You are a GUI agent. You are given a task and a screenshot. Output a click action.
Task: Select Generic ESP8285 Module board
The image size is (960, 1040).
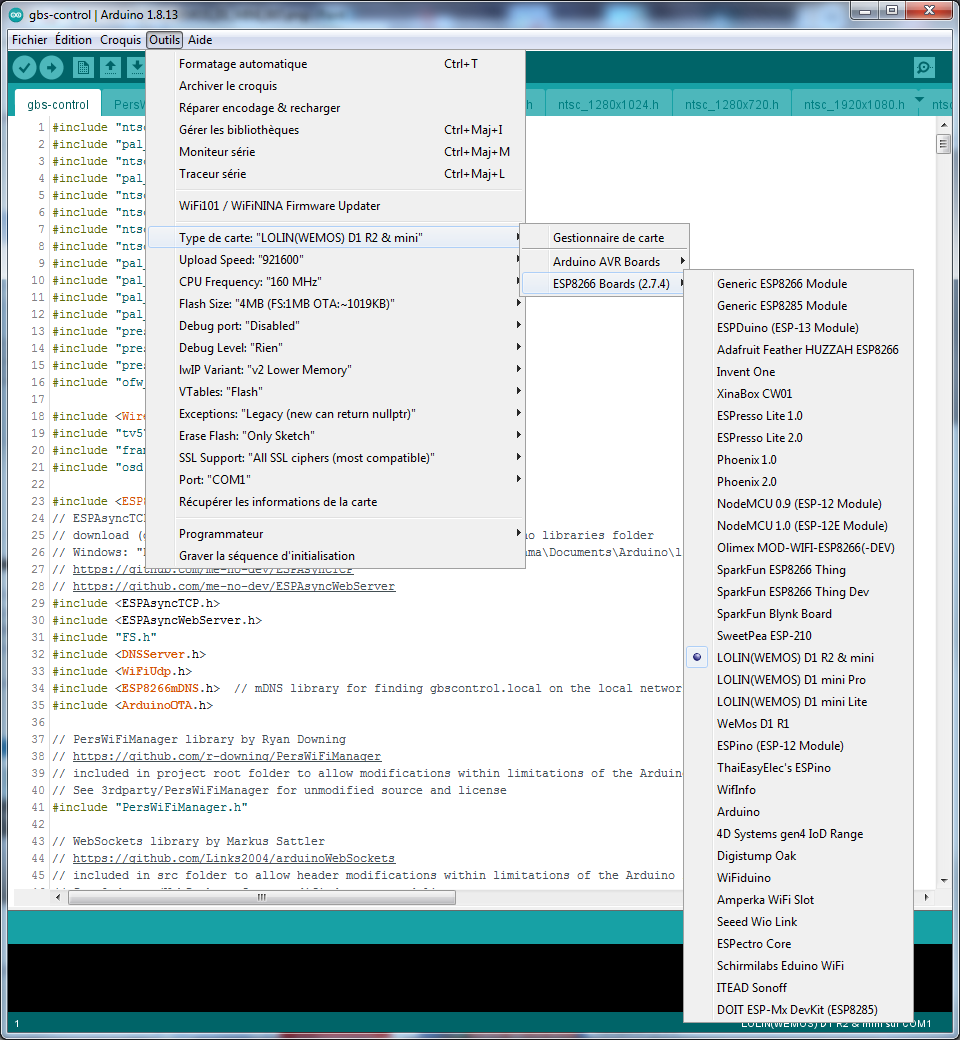point(799,305)
